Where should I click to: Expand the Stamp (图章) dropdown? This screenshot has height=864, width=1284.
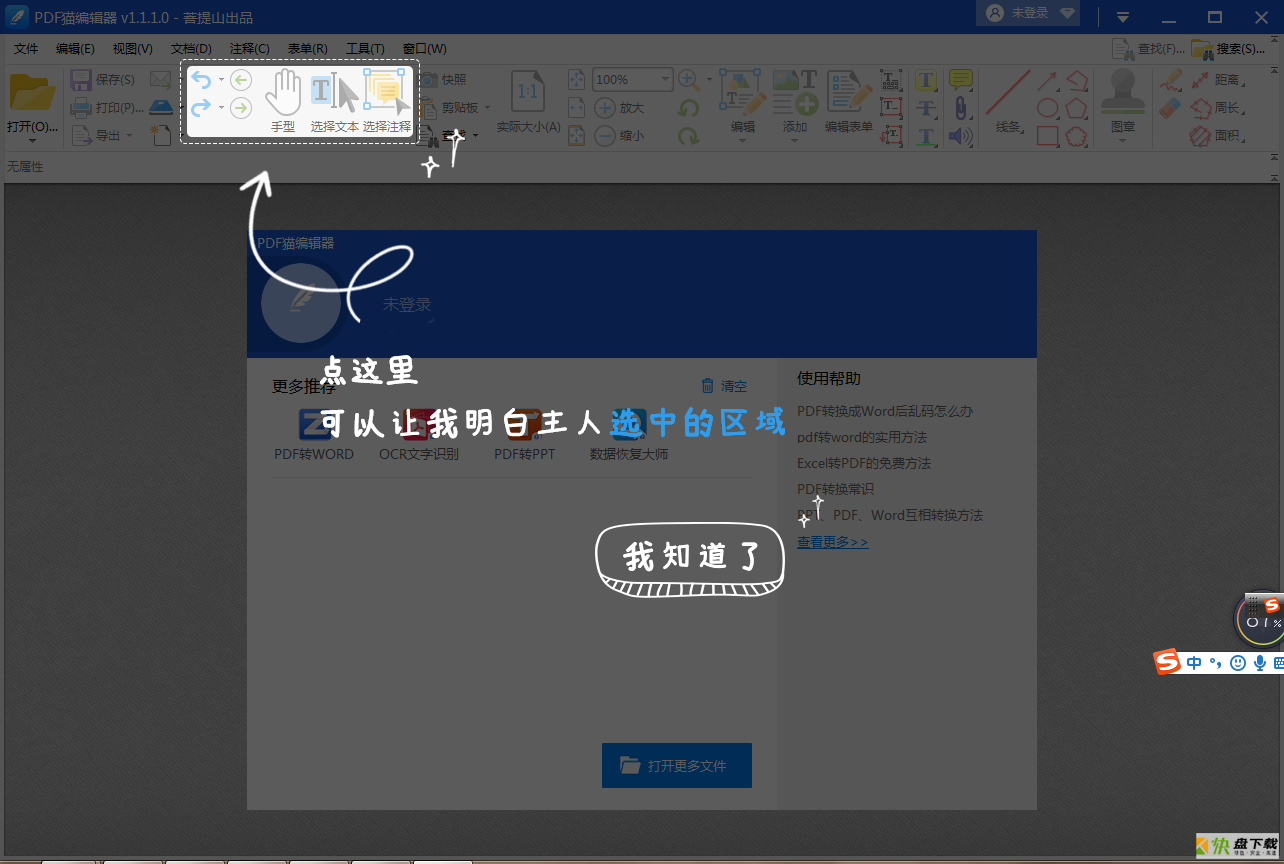coord(1122,141)
